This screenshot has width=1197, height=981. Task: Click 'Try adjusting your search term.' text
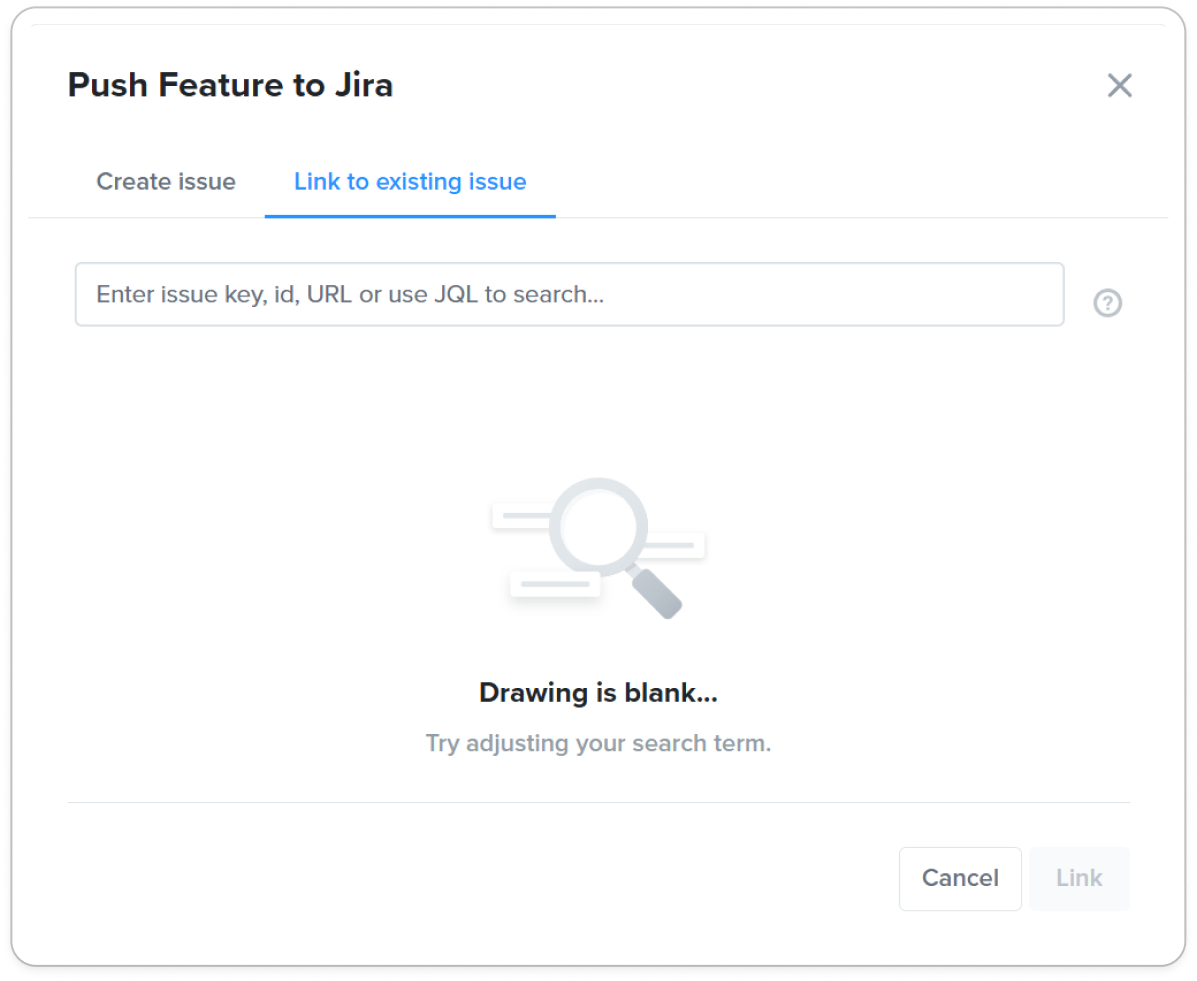coord(598,743)
